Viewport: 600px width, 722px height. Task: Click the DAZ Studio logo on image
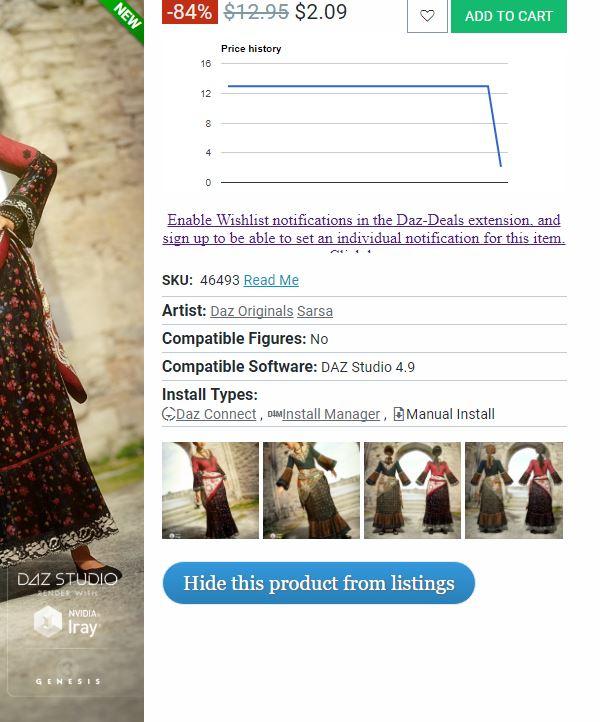coord(67,579)
